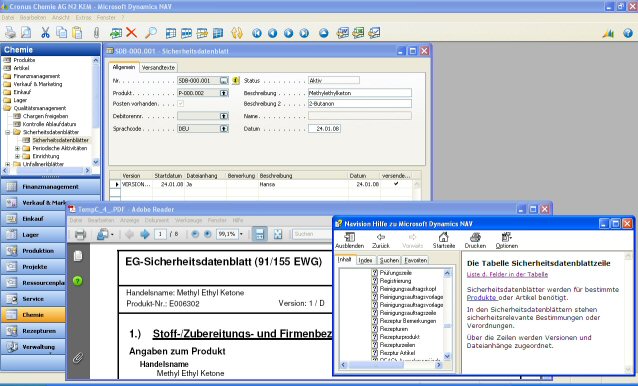Click the blue up-arrow List icon
Image resolution: width=638 pixels, height=386 pixels.
tap(324, 33)
